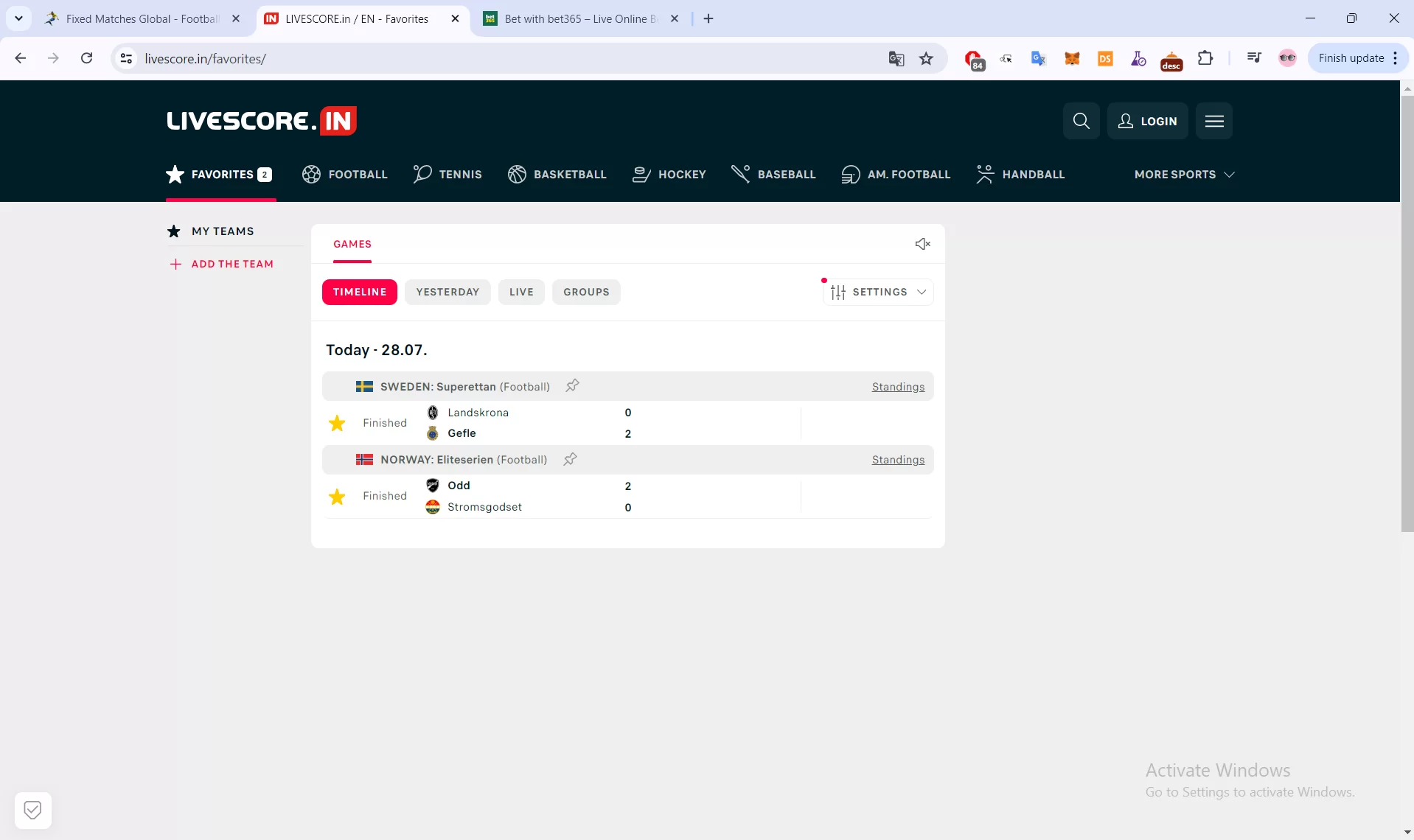Screen dimensions: 1414x840
Task: Reload the page
Action: [86, 58]
